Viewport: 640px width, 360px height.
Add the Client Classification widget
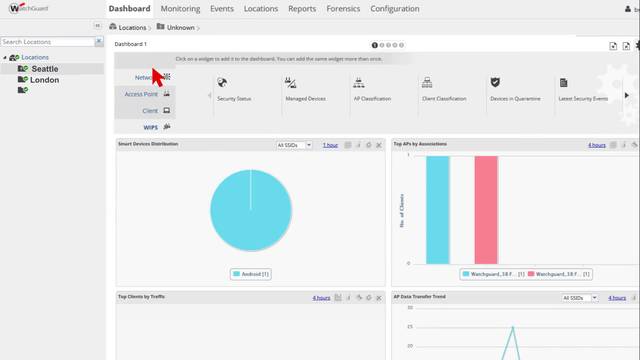444,89
